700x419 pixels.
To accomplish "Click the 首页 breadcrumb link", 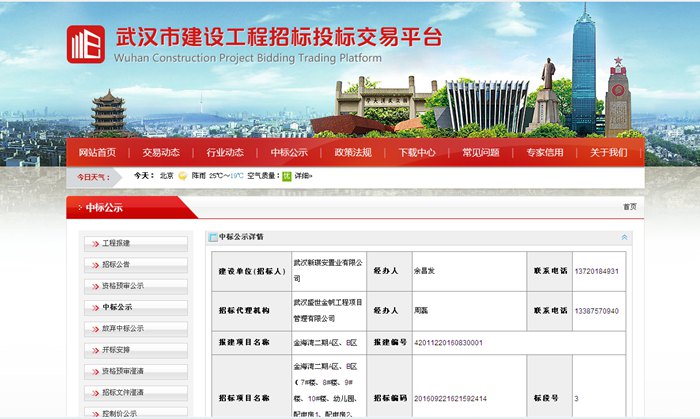I will tap(629, 207).
